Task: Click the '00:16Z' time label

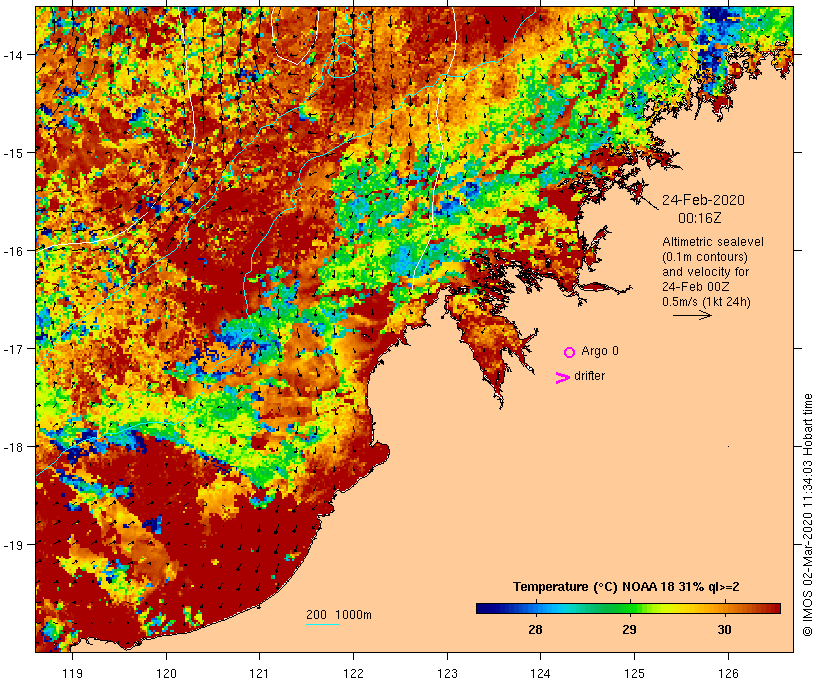Action: coord(700,218)
